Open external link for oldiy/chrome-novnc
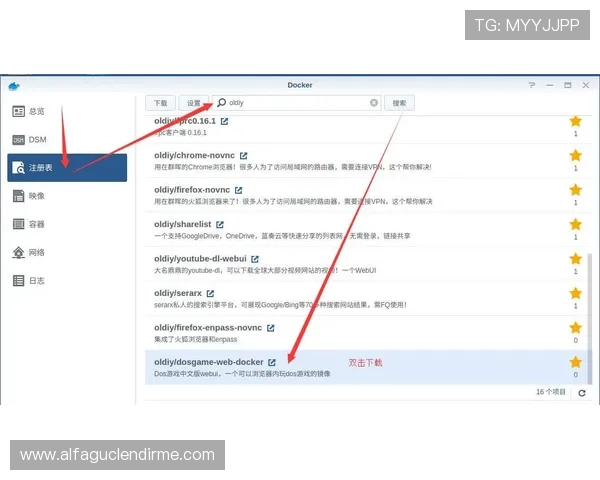 tap(243, 155)
